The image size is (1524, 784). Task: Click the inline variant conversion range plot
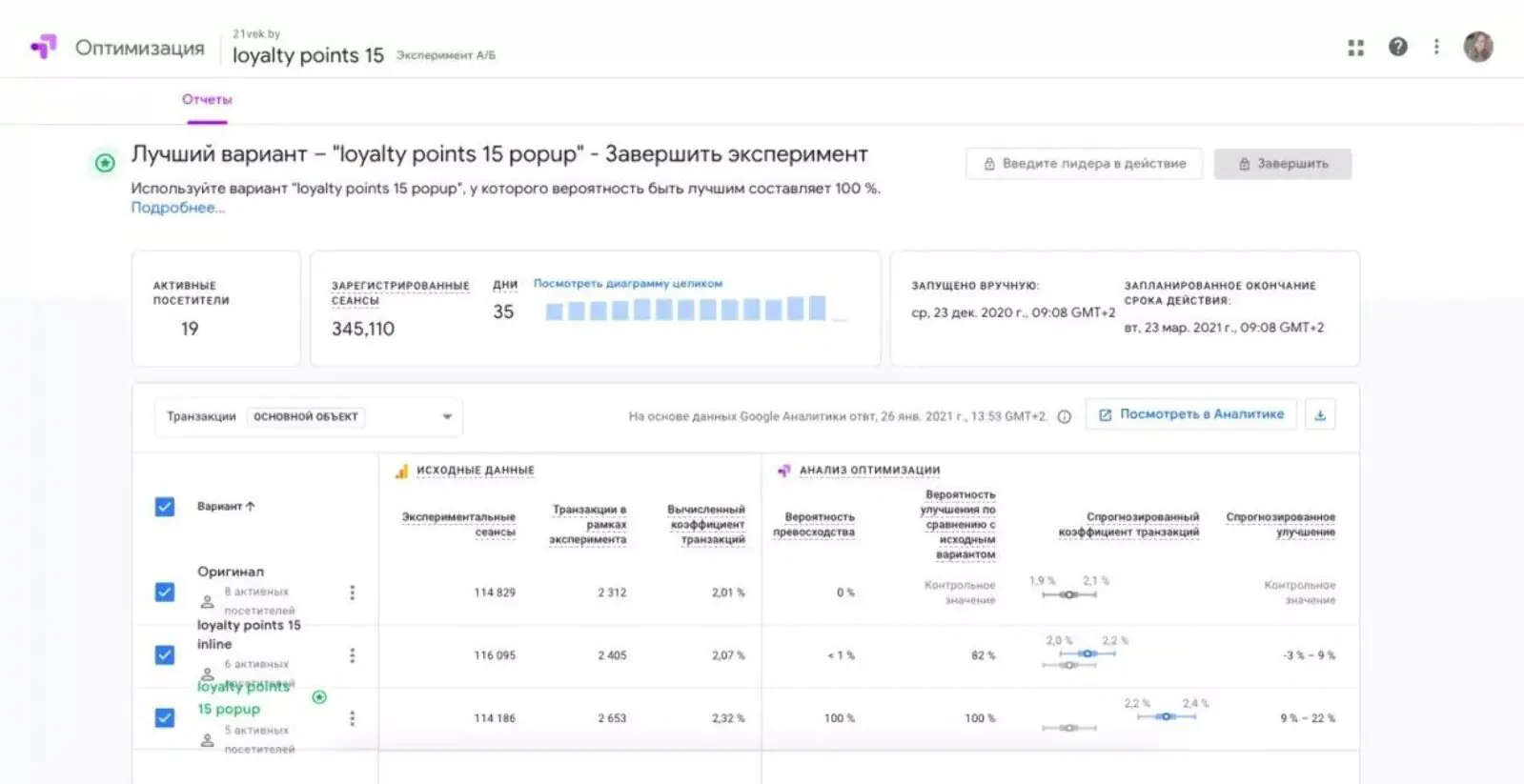pyautogui.click(x=1088, y=653)
